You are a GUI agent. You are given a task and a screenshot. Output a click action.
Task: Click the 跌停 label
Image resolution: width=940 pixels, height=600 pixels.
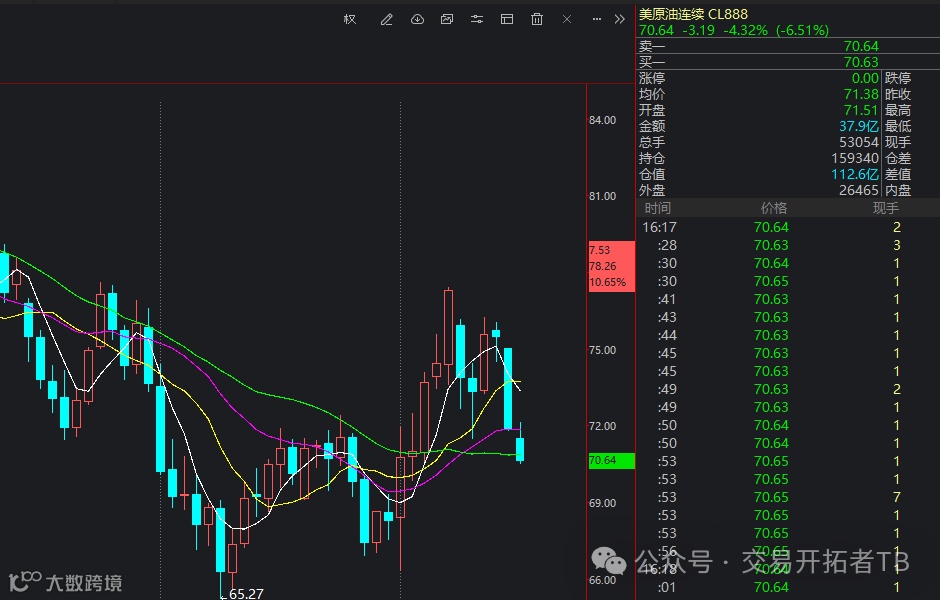[897, 78]
